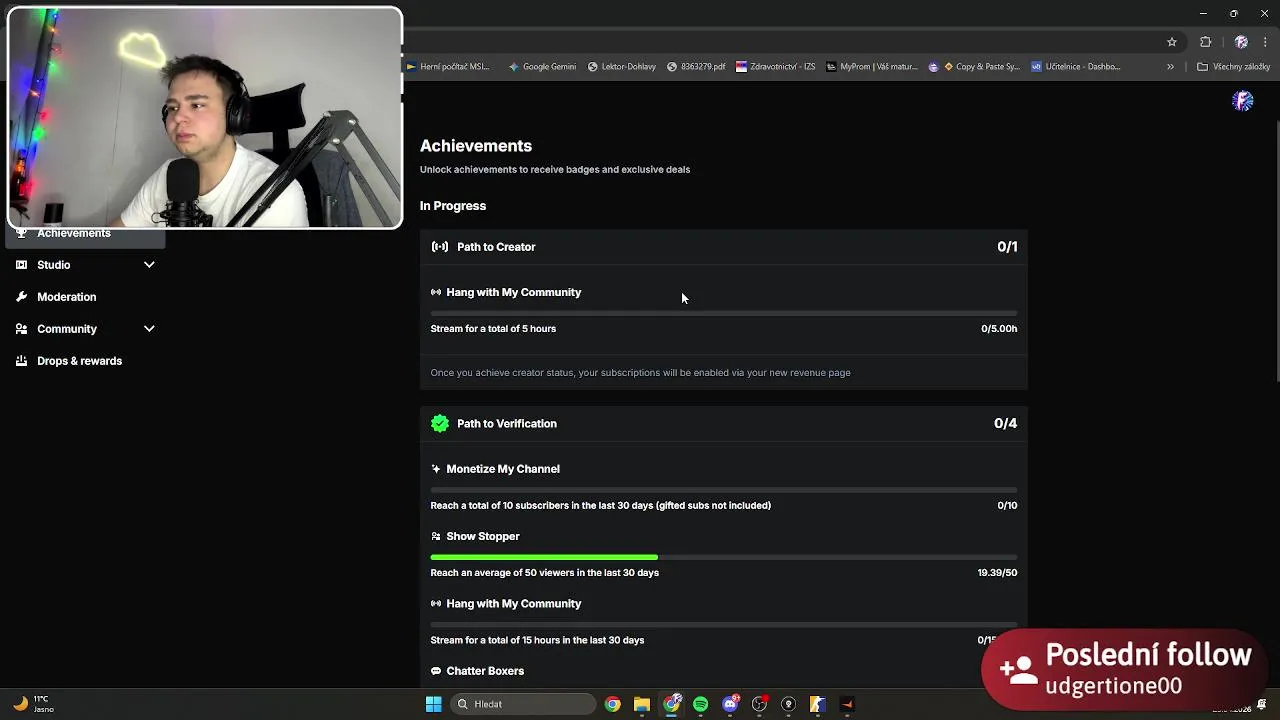This screenshot has width=1280, height=720.
Task: Expand the Community submenu chevron
Action: click(x=149, y=329)
